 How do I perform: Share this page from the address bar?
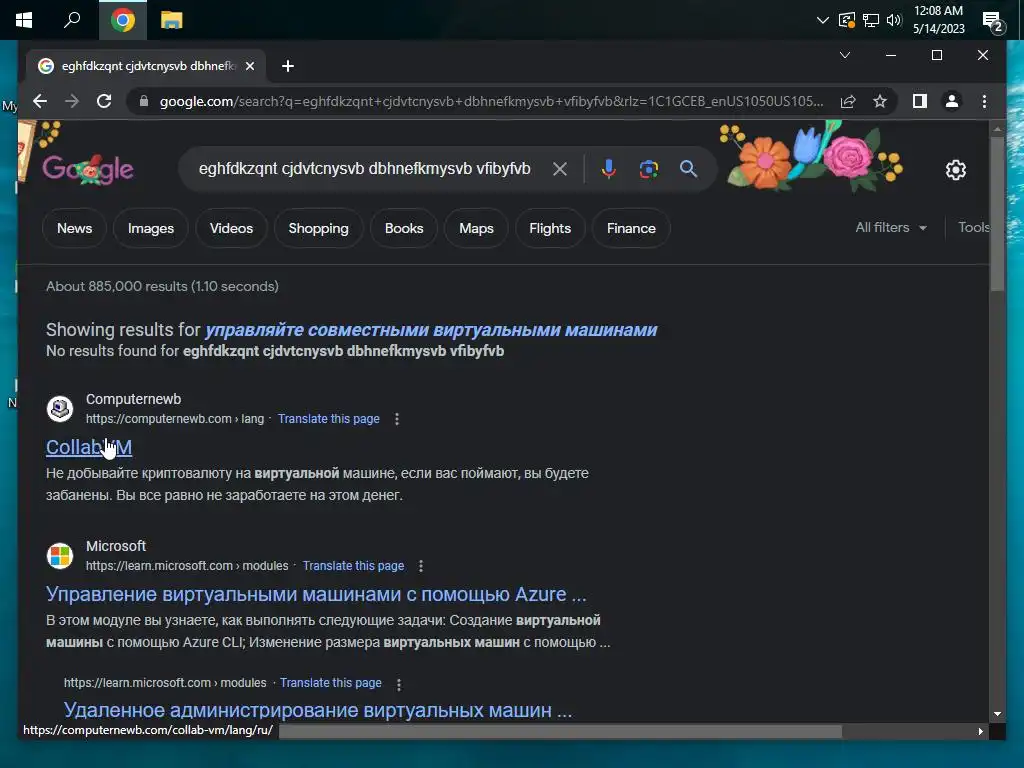(x=848, y=101)
